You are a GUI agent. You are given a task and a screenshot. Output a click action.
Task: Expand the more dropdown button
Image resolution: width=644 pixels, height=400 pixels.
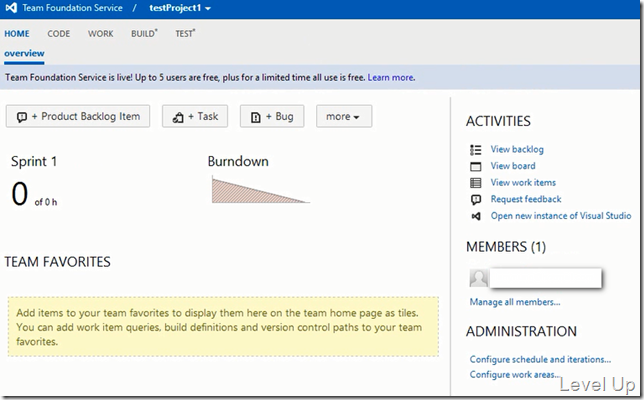[x=344, y=116]
